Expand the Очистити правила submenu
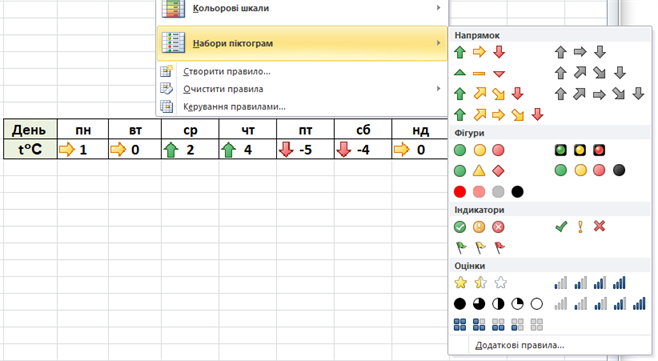658x361 pixels. (438, 89)
